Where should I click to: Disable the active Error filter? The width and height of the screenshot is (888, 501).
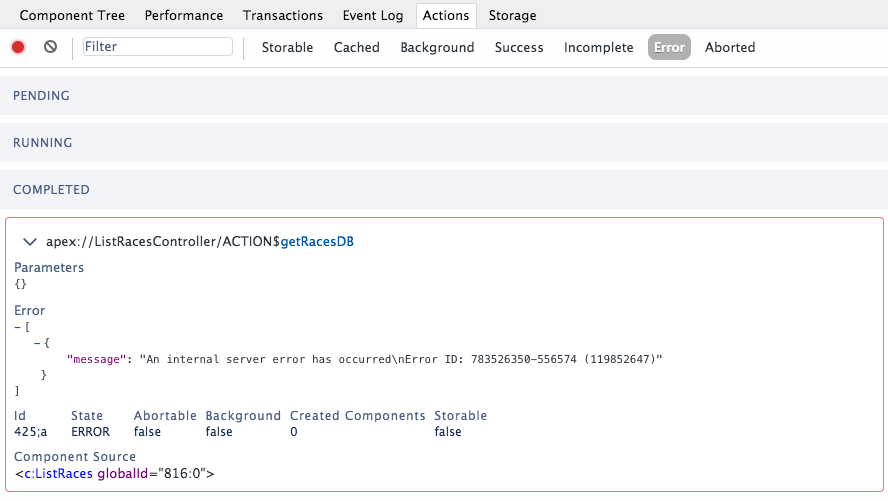(x=669, y=48)
